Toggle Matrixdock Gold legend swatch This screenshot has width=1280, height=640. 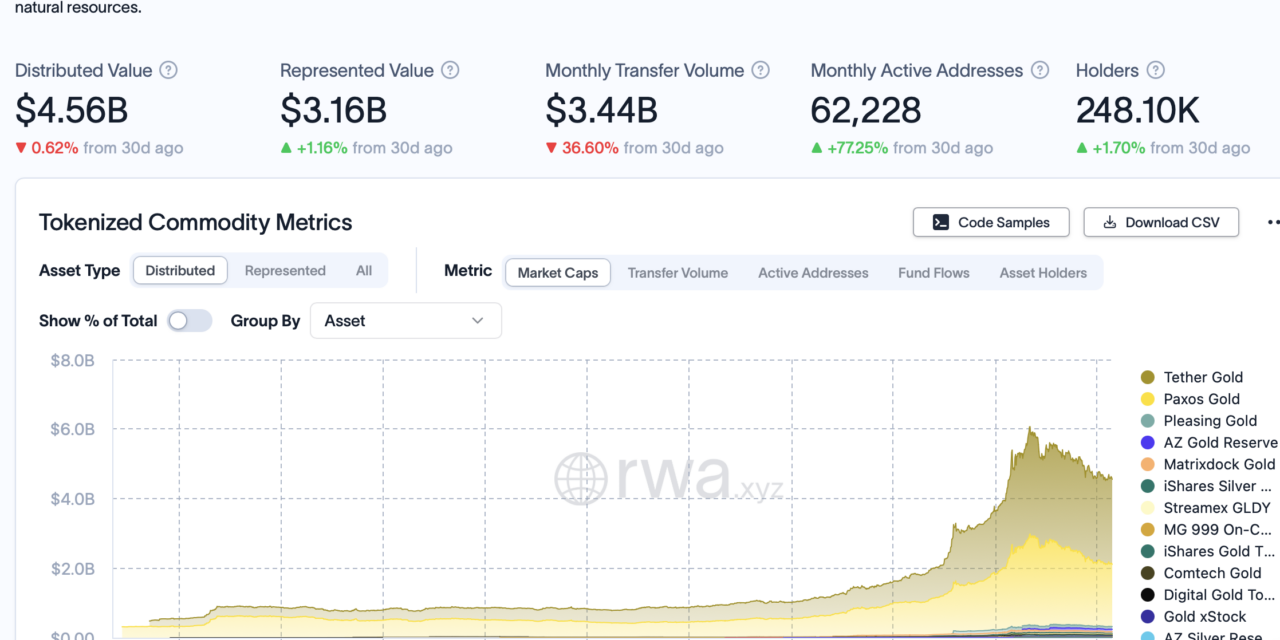(1148, 464)
